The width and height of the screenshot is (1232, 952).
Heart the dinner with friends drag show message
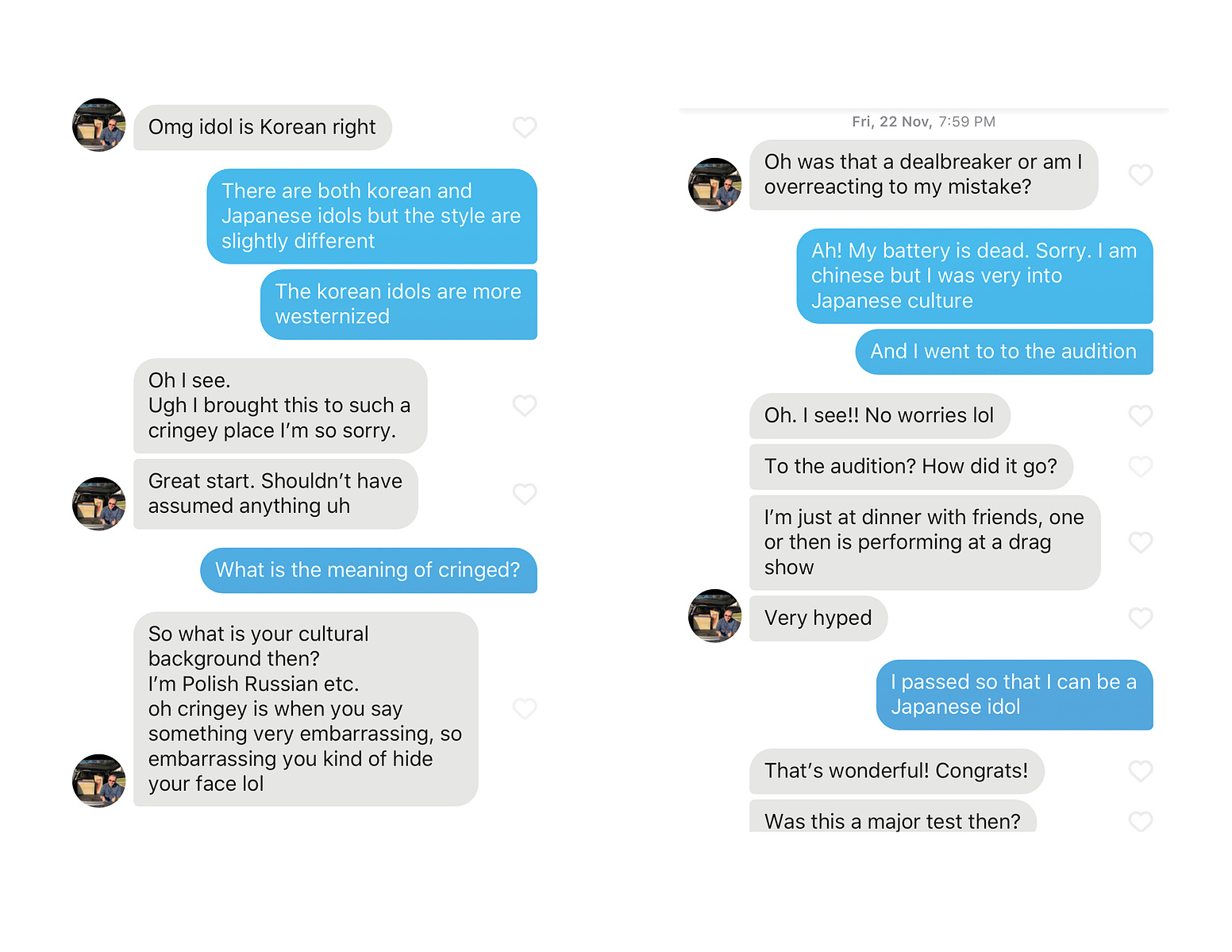pos(1141,542)
